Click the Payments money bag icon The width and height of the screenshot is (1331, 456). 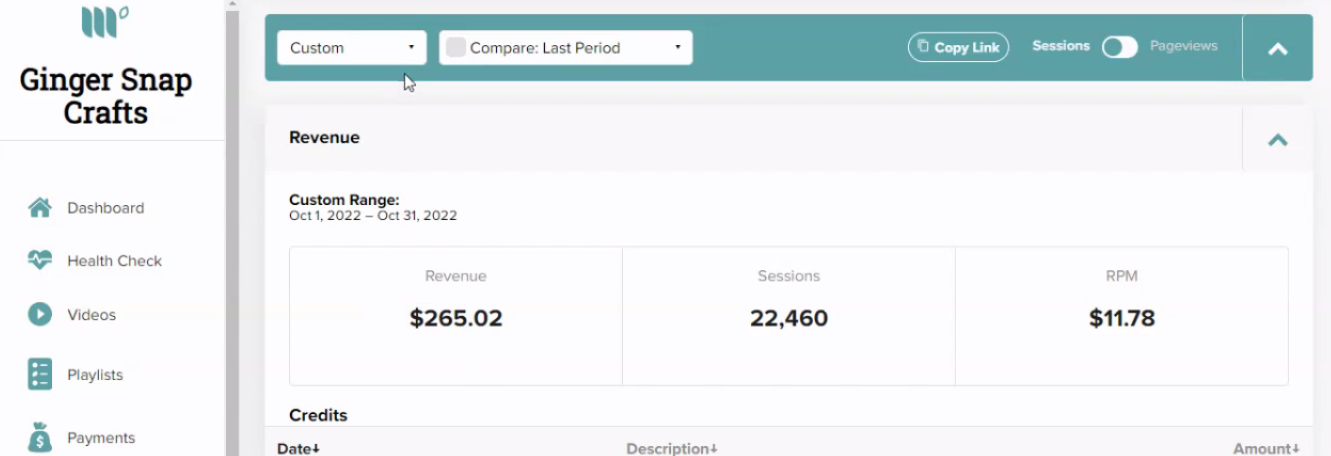pos(39,438)
